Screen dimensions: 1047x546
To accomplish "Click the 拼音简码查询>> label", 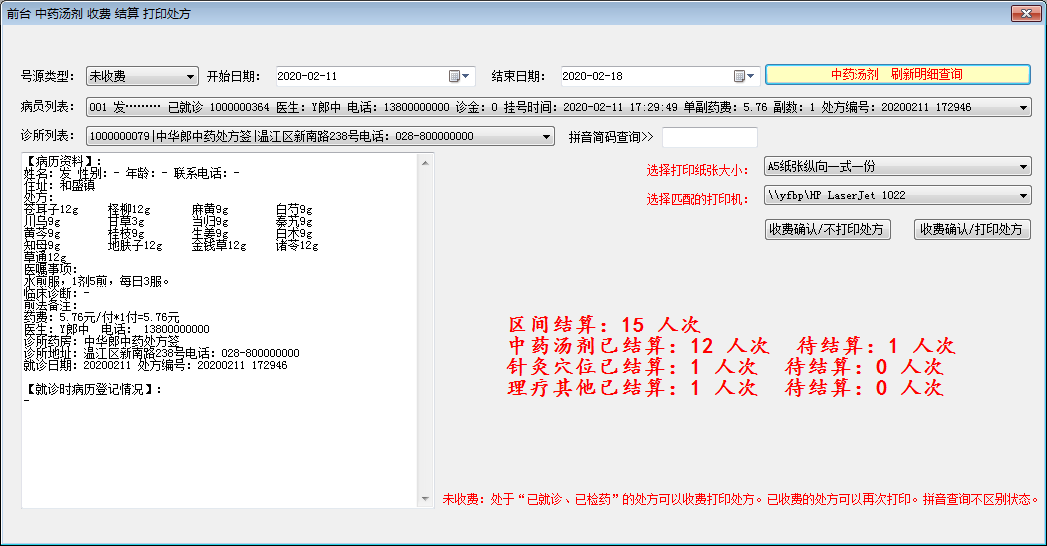I will 610,137.
